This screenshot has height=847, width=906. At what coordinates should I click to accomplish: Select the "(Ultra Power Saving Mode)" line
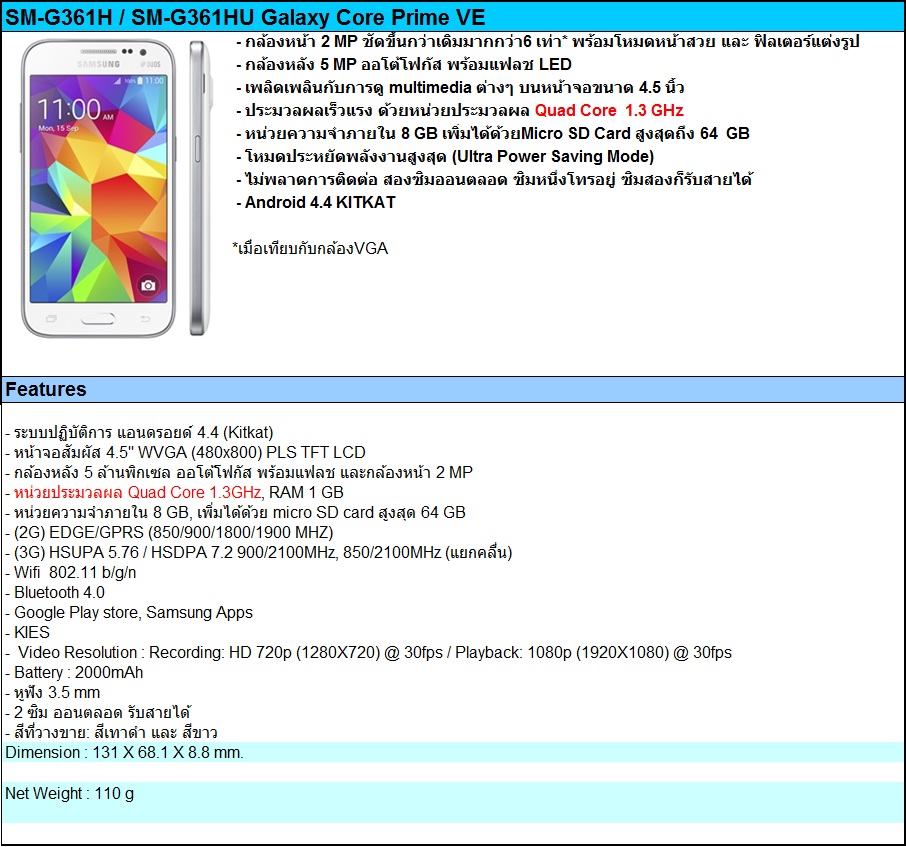(x=445, y=157)
